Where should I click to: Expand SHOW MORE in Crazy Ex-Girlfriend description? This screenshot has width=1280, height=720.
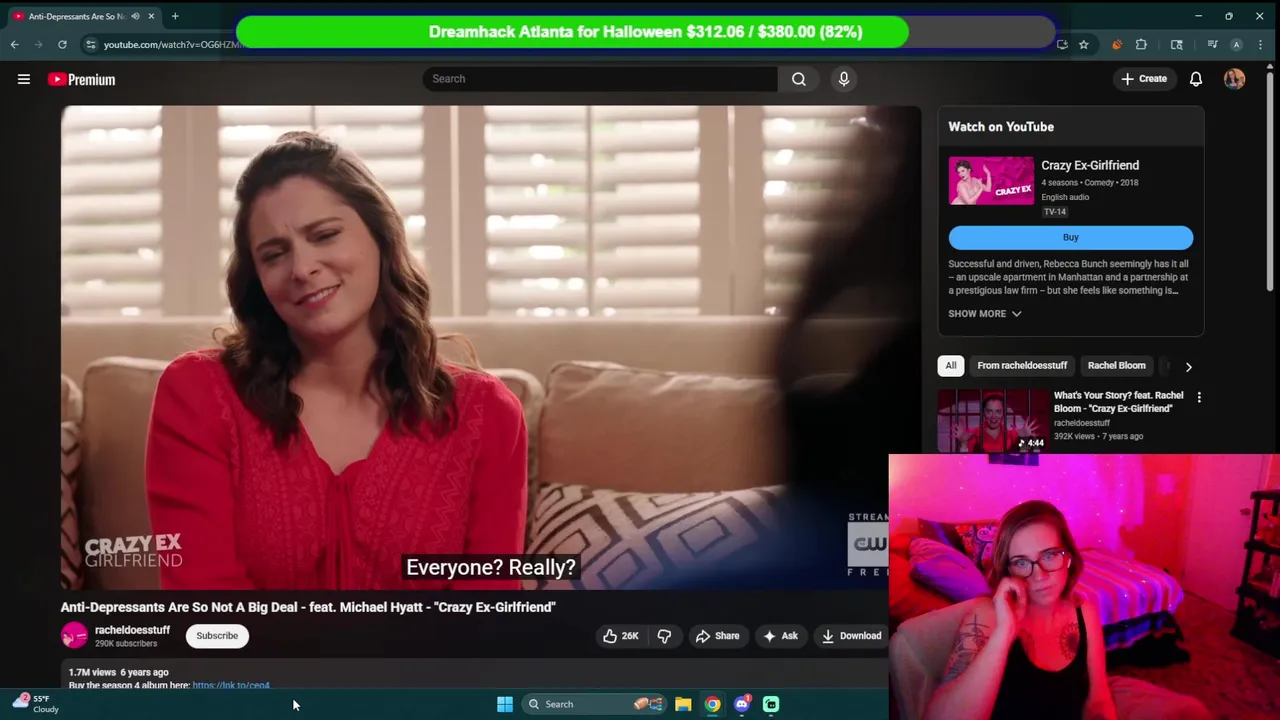(985, 314)
